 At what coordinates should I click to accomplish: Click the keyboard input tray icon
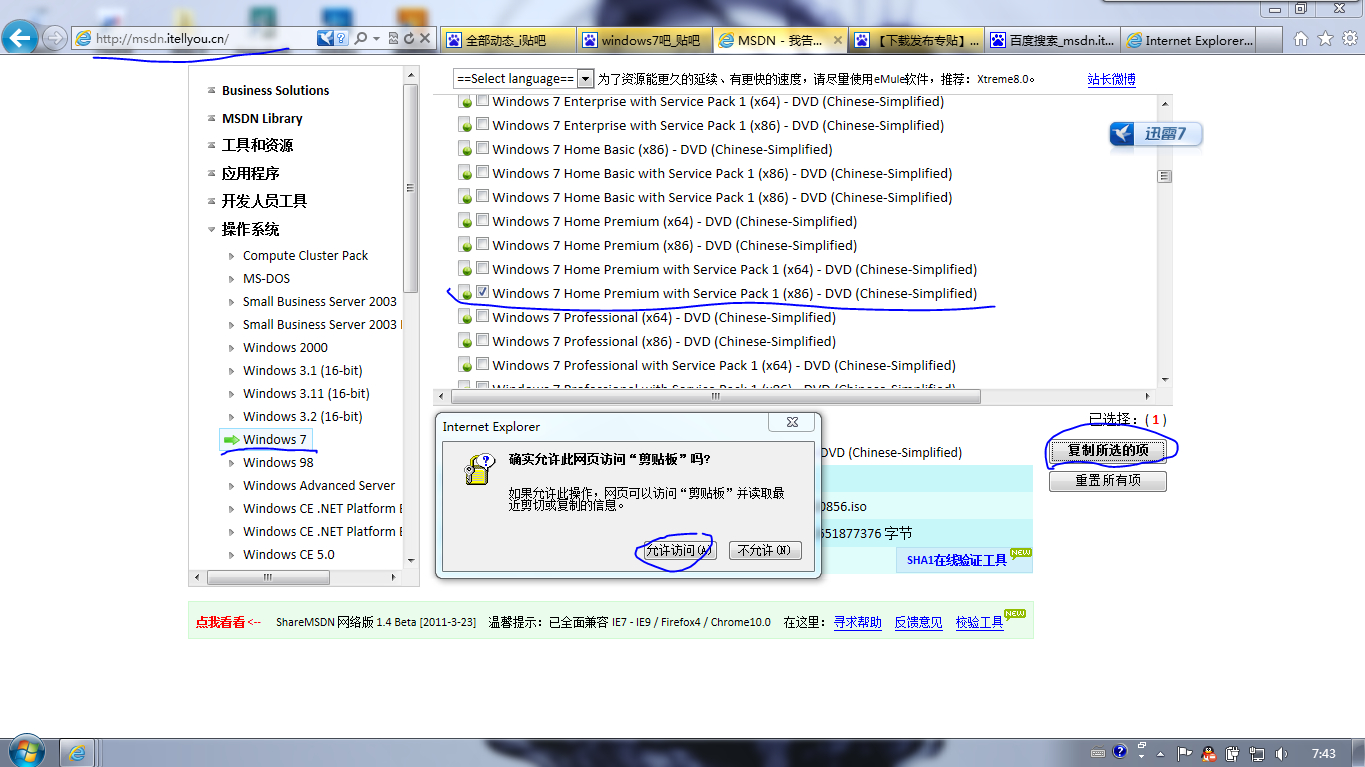(x=1098, y=753)
